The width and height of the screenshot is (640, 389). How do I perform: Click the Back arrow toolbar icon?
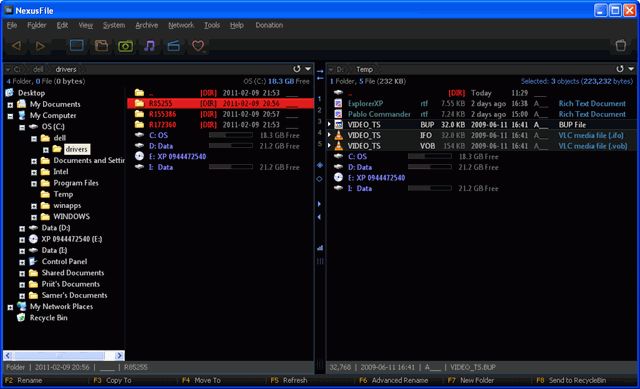click(17, 46)
